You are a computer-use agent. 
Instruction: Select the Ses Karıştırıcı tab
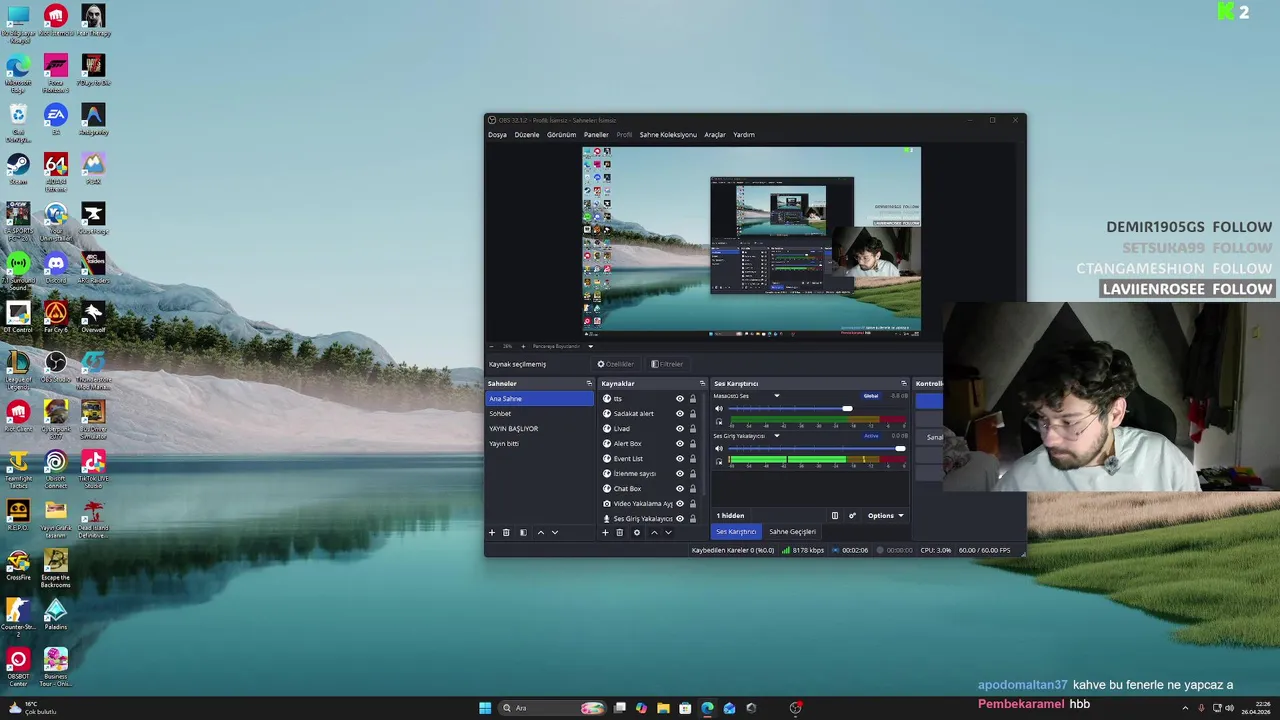click(x=736, y=532)
